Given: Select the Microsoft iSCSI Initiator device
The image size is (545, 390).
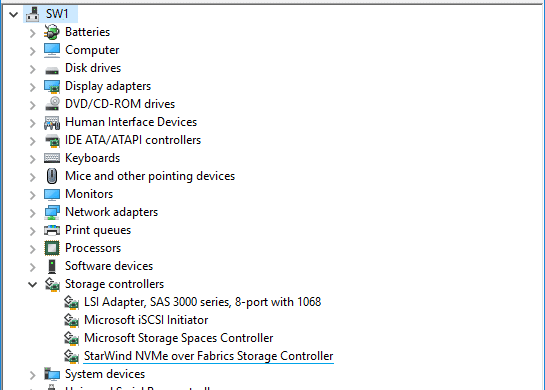Looking at the screenshot, I should pos(146,320).
